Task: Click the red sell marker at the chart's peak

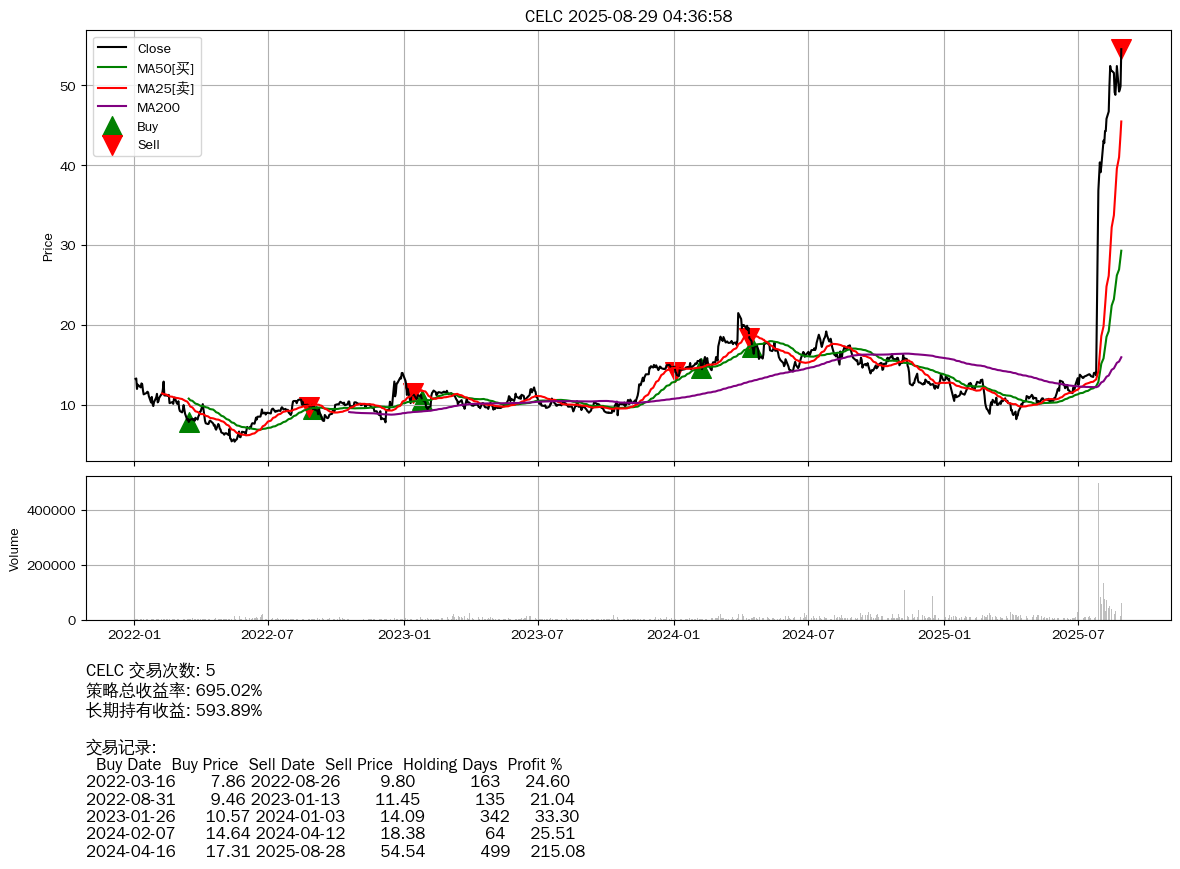Action: pos(1121,49)
